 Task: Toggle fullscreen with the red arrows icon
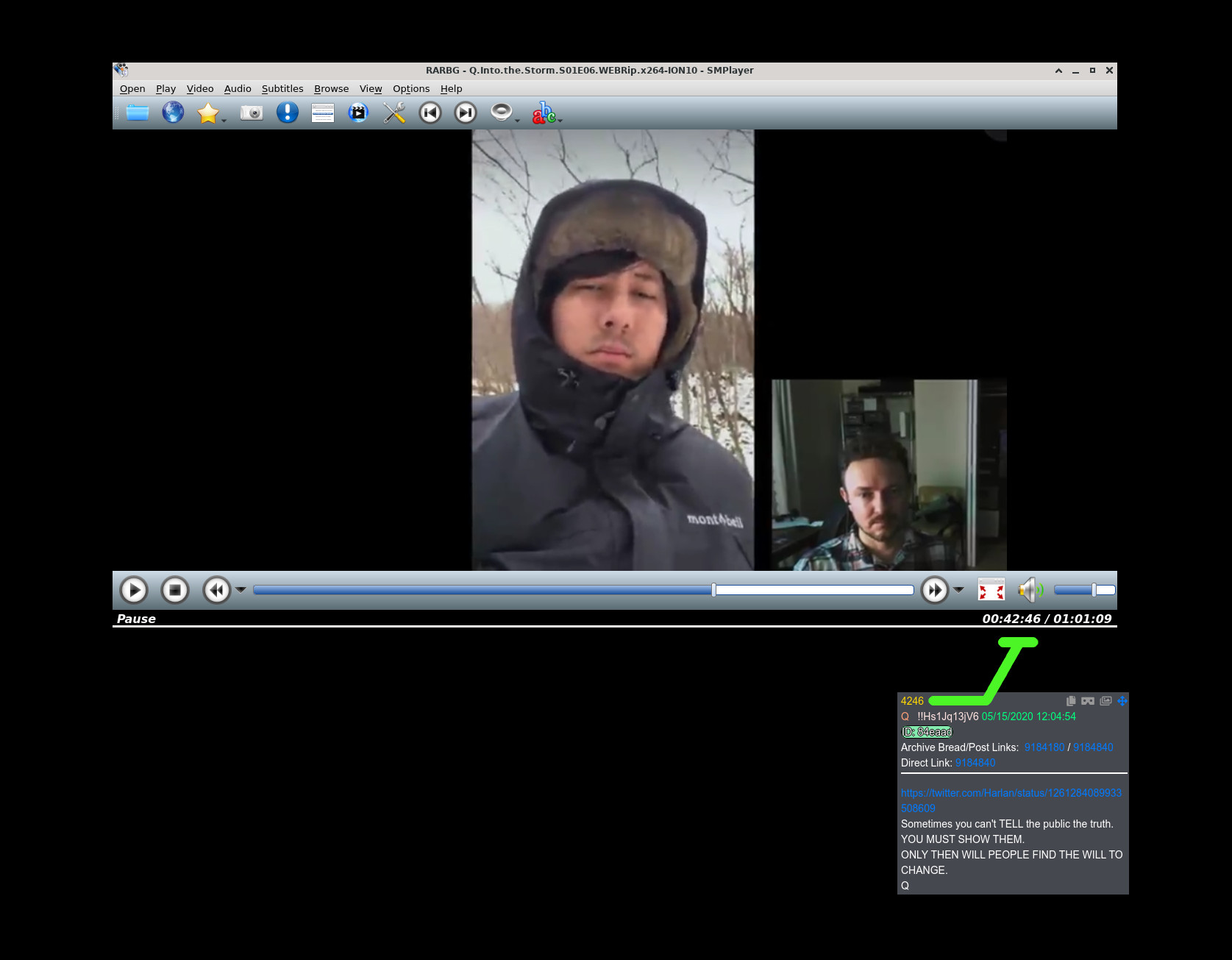pyautogui.click(x=991, y=590)
